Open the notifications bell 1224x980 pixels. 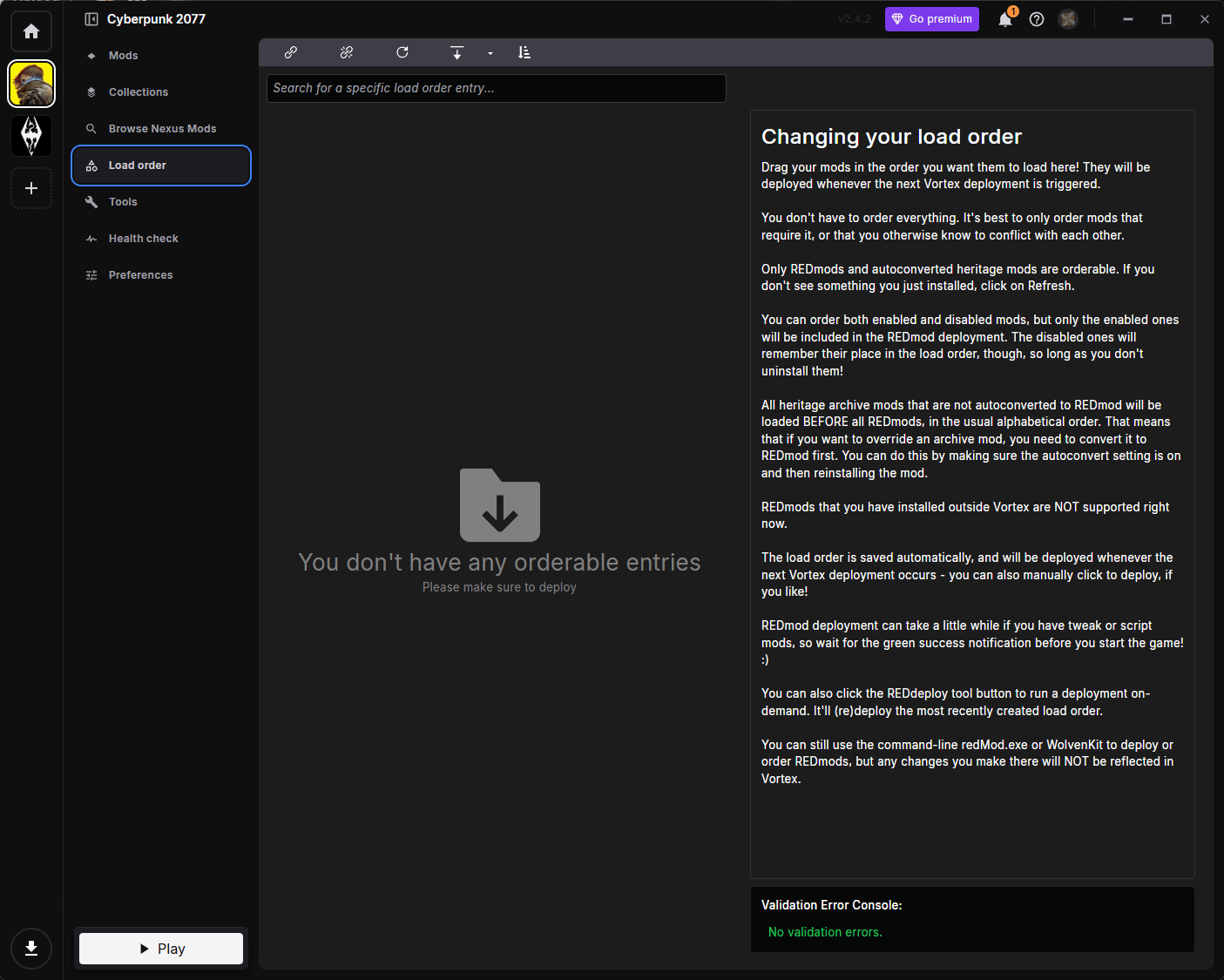coord(1005,19)
